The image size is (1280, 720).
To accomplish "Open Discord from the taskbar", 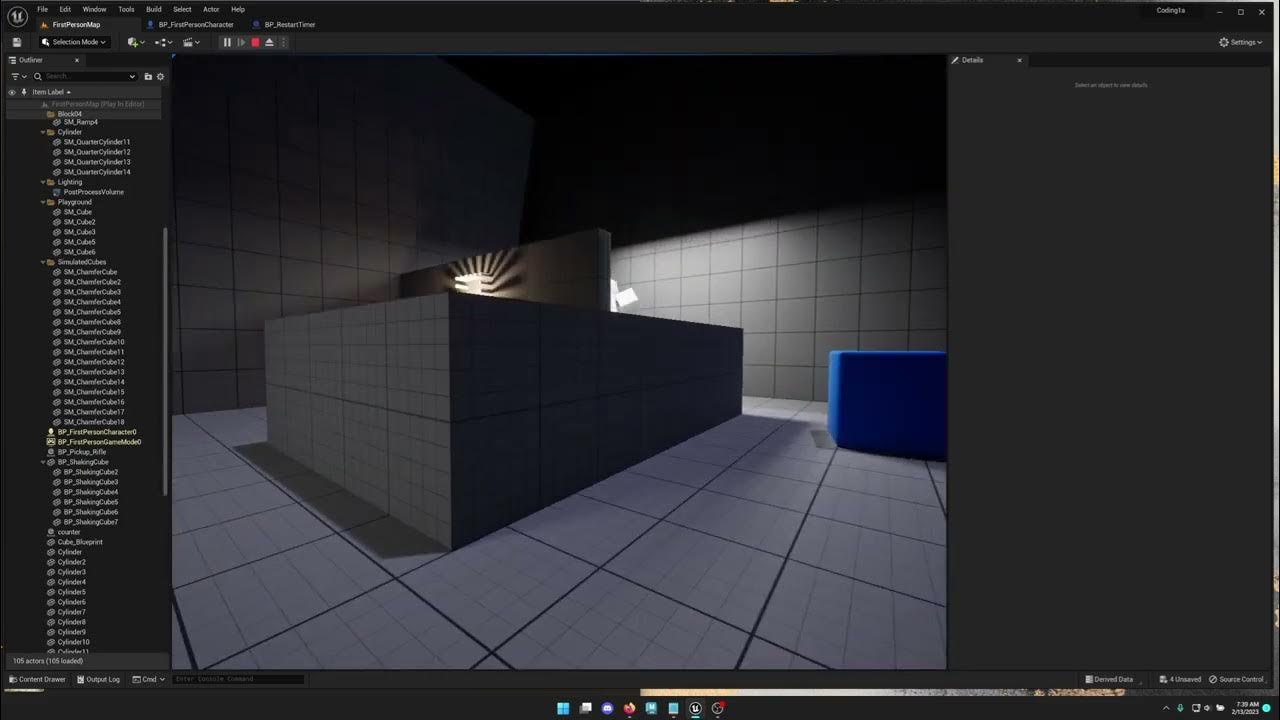I will [x=607, y=708].
